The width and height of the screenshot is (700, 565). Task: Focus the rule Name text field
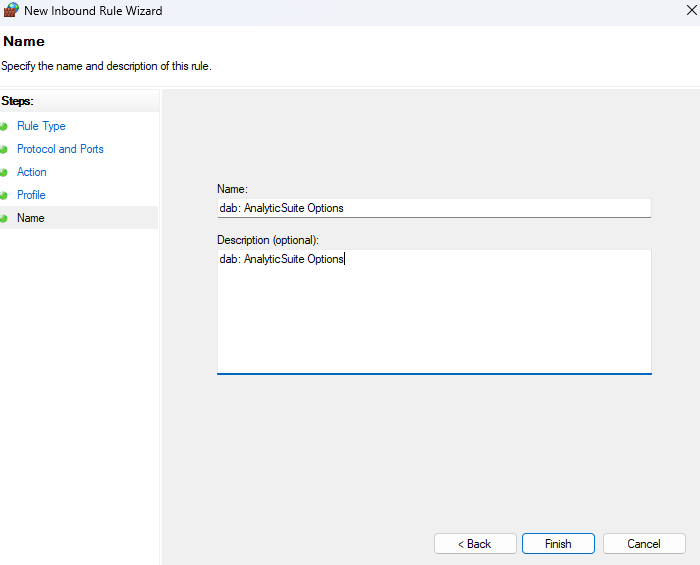click(433, 208)
